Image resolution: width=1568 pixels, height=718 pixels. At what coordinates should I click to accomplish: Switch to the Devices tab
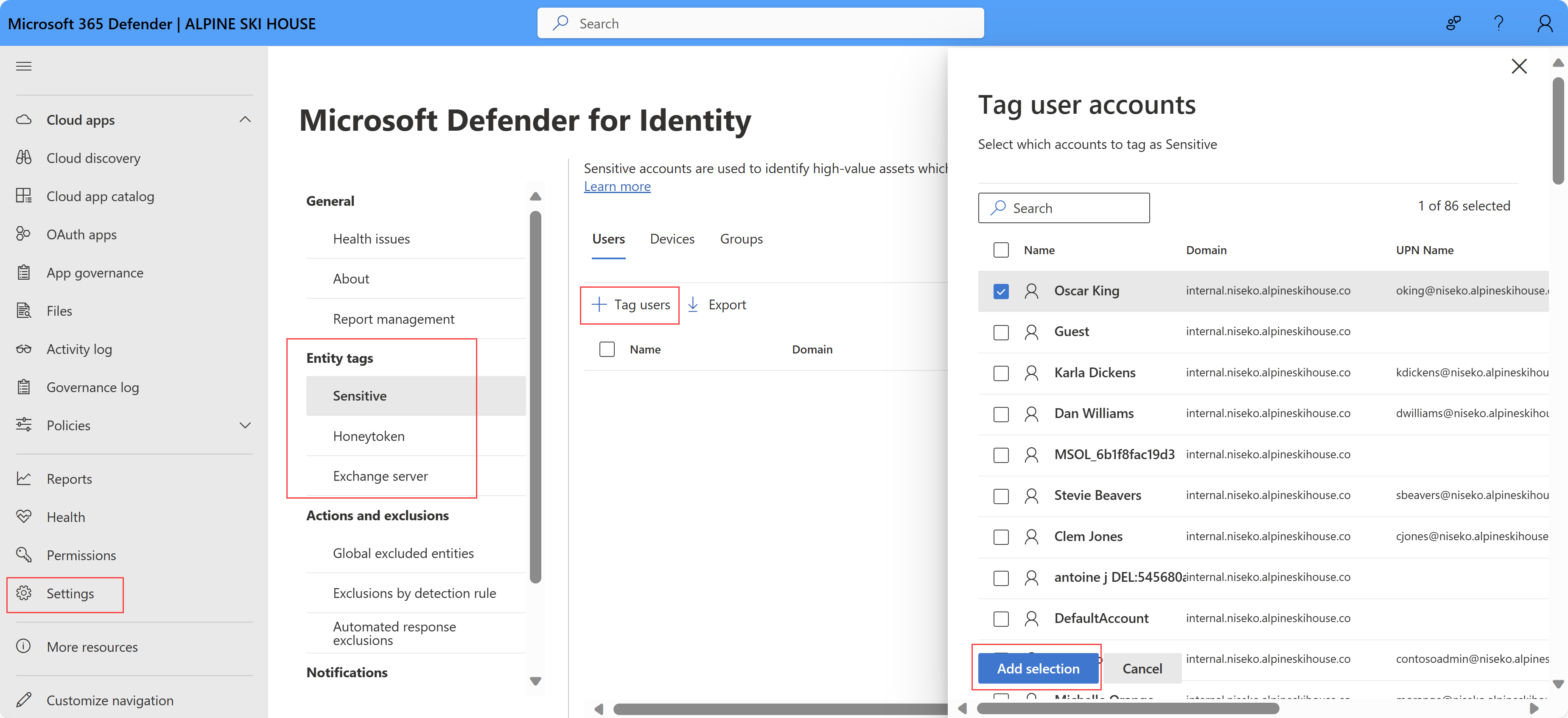[672, 239]
